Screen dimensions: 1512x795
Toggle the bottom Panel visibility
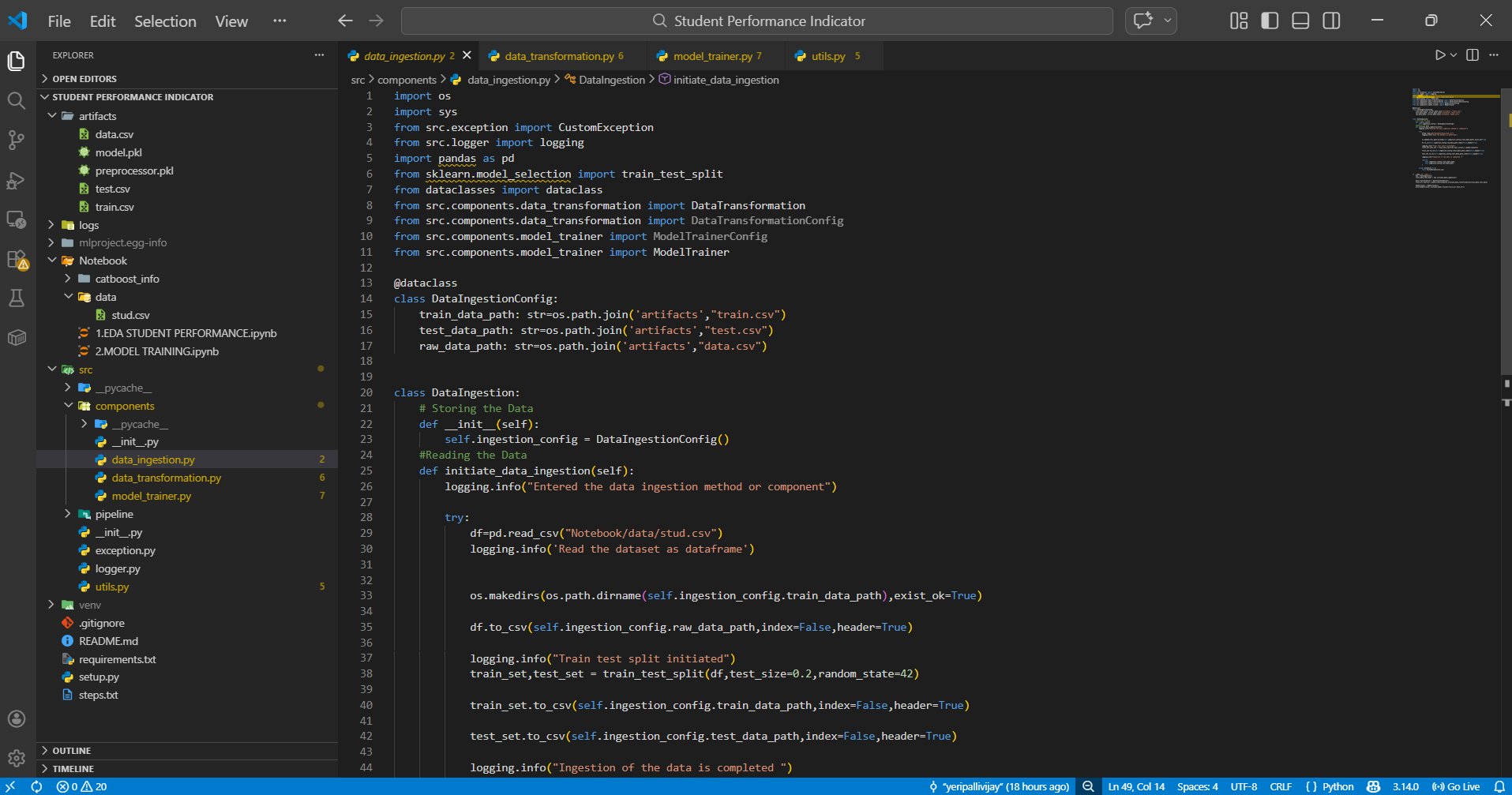[1300, 21]
